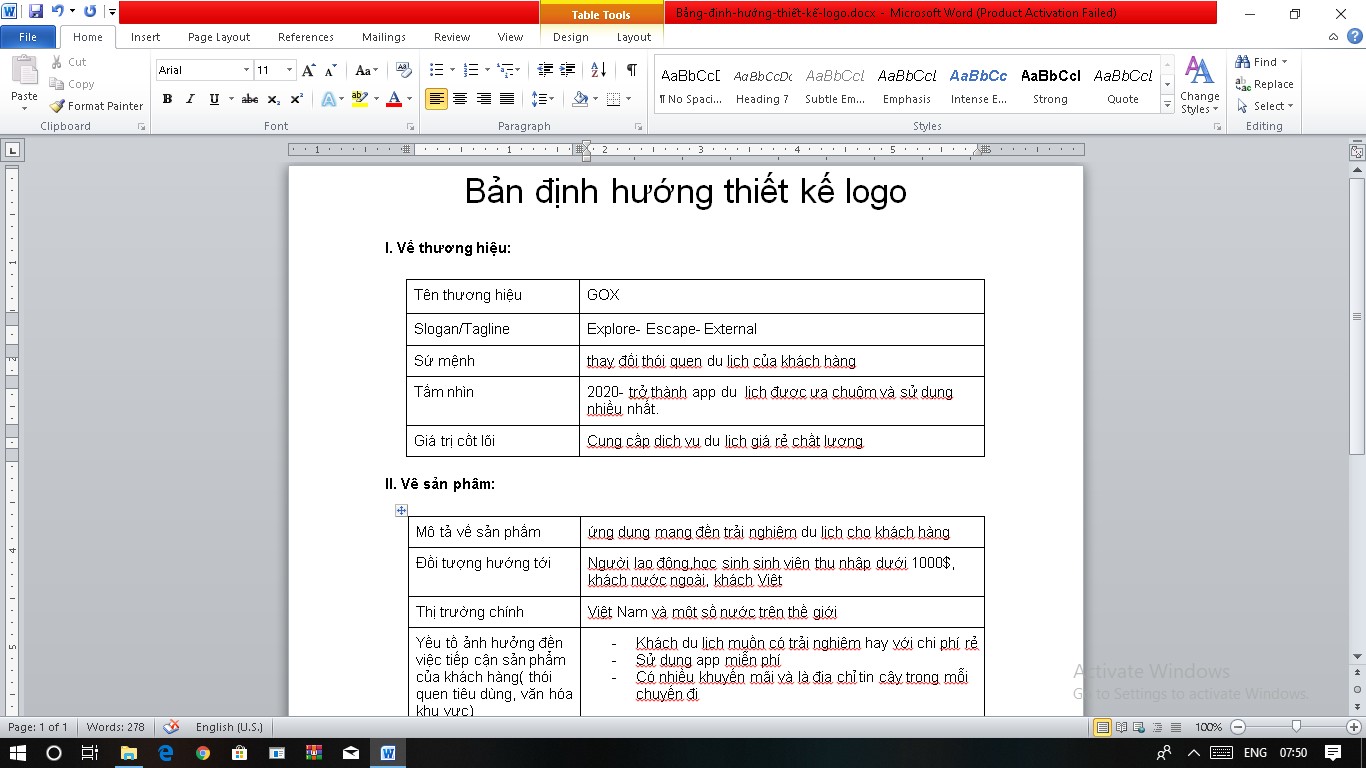Select the Strong style
Screen dimensions: 1366x768
[x=1050, y=86]
